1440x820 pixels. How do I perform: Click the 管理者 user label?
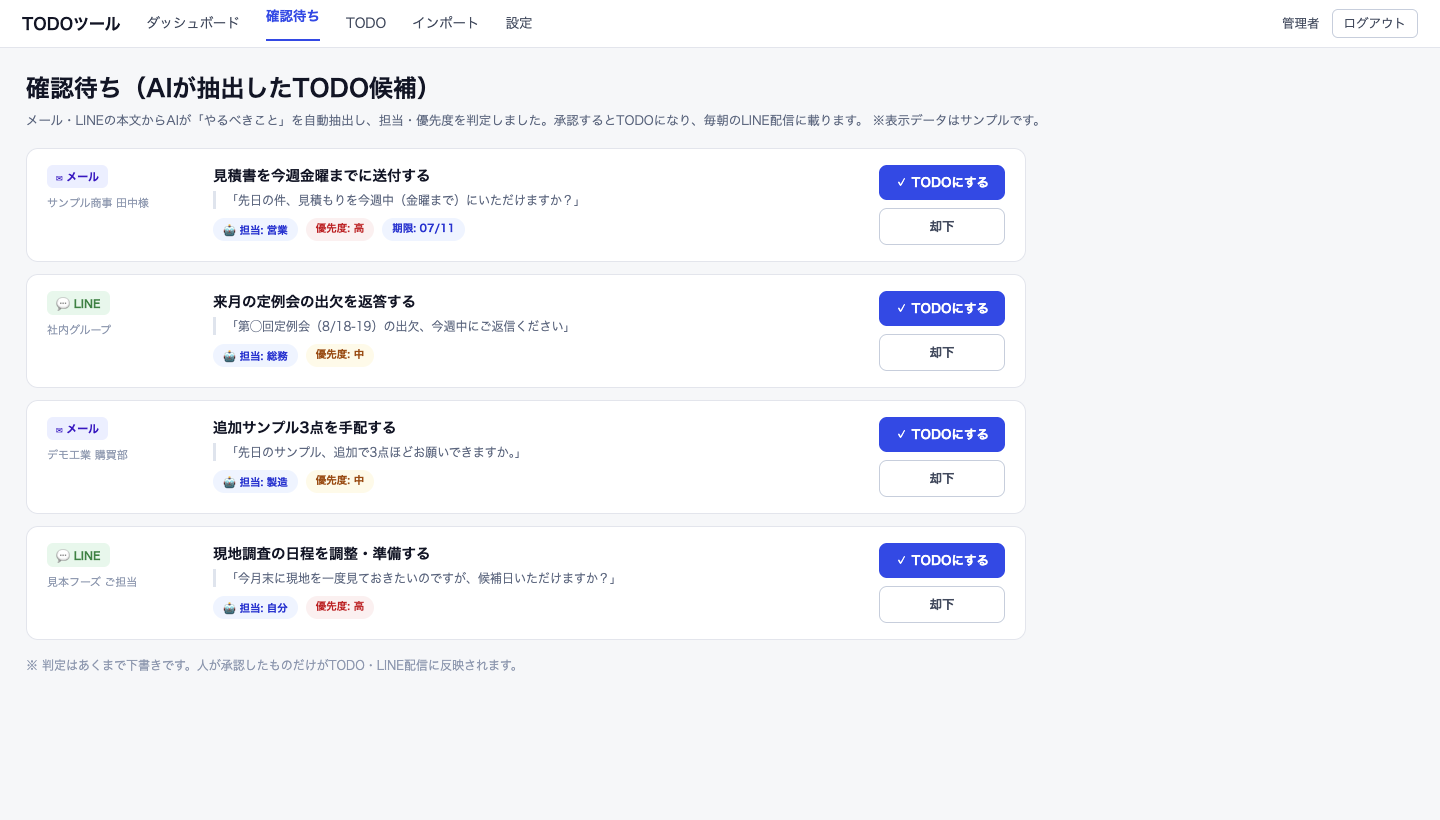click(x=1301, y=23)
